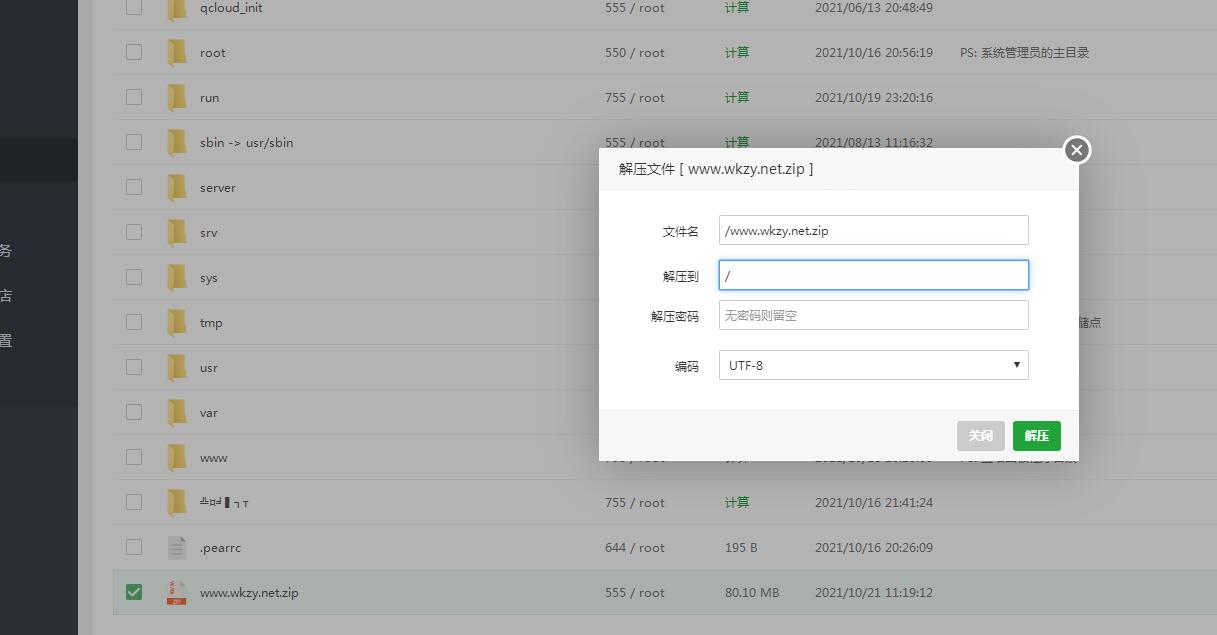Close the extract dialog with X icon

click(1076, 150)
